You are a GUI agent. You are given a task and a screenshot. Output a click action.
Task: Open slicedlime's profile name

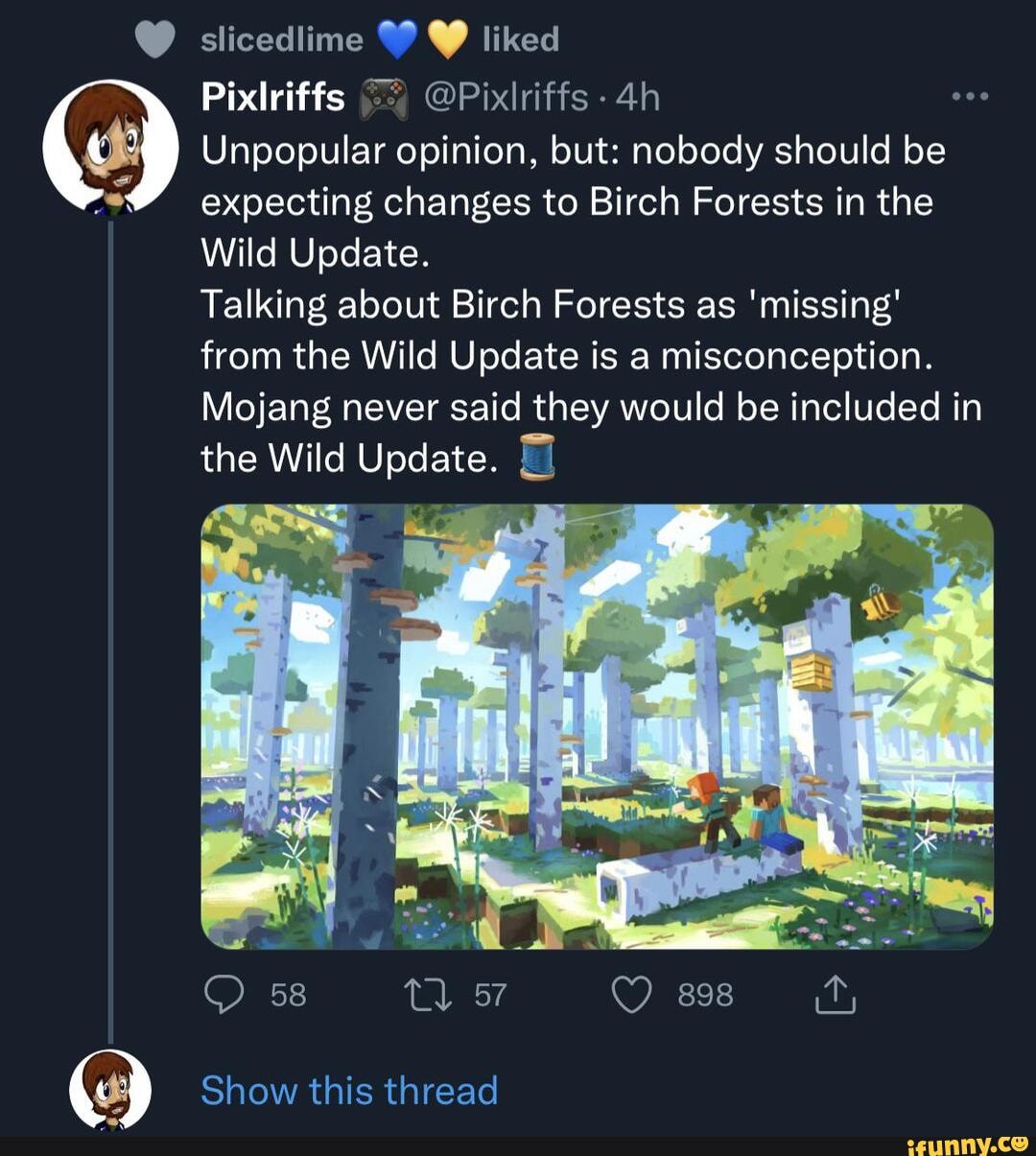(281, 39)
